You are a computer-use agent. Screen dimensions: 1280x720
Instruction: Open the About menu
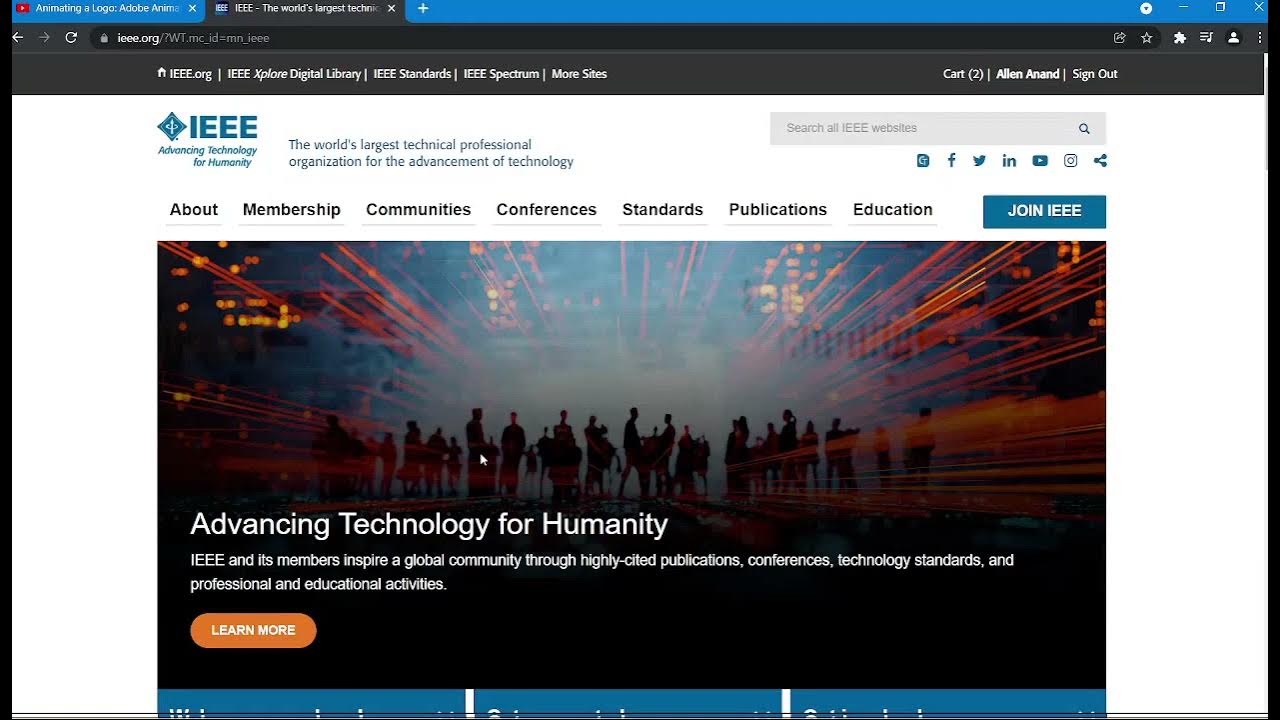tap(194, 210)
